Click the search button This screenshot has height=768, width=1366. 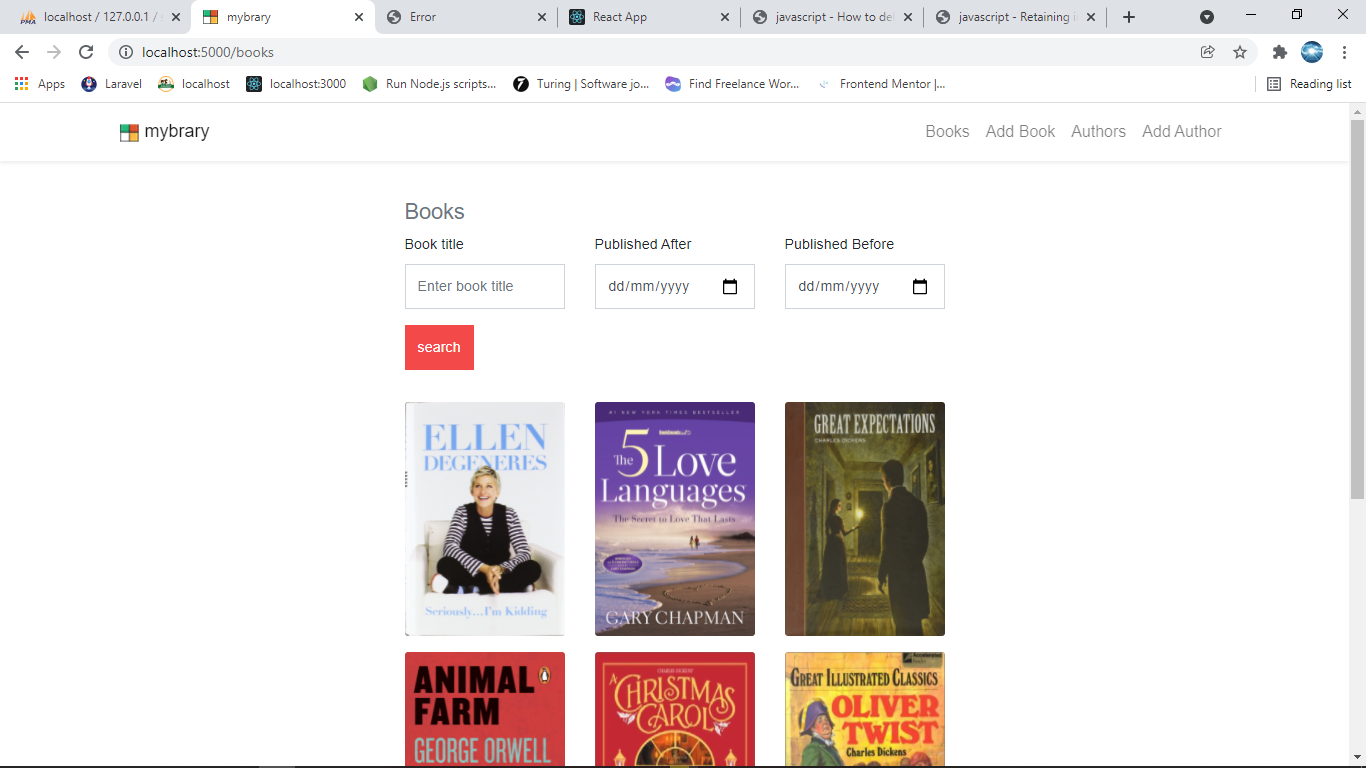pos(439,347)
